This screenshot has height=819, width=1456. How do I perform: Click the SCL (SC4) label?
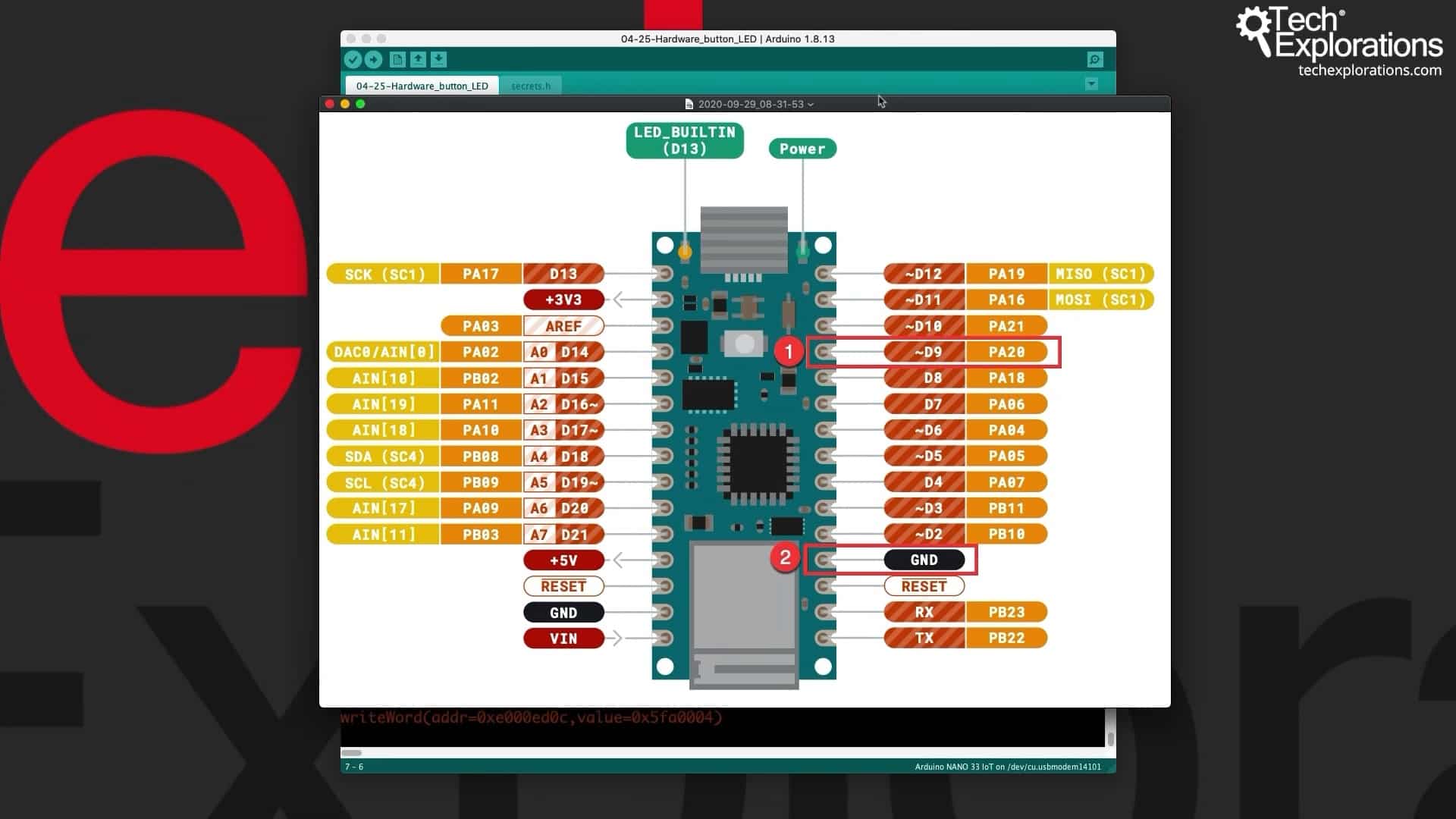point(383,482)
